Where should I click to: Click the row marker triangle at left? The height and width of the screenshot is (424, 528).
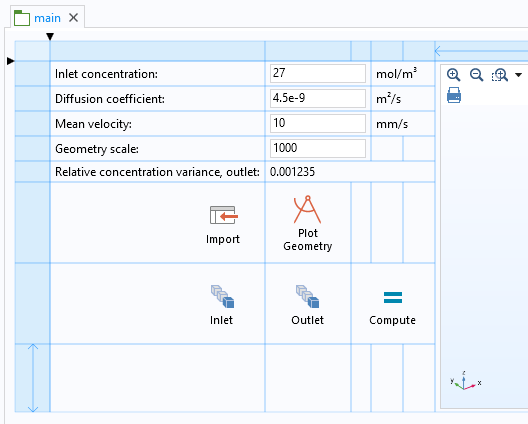click(x=11, y=61)
